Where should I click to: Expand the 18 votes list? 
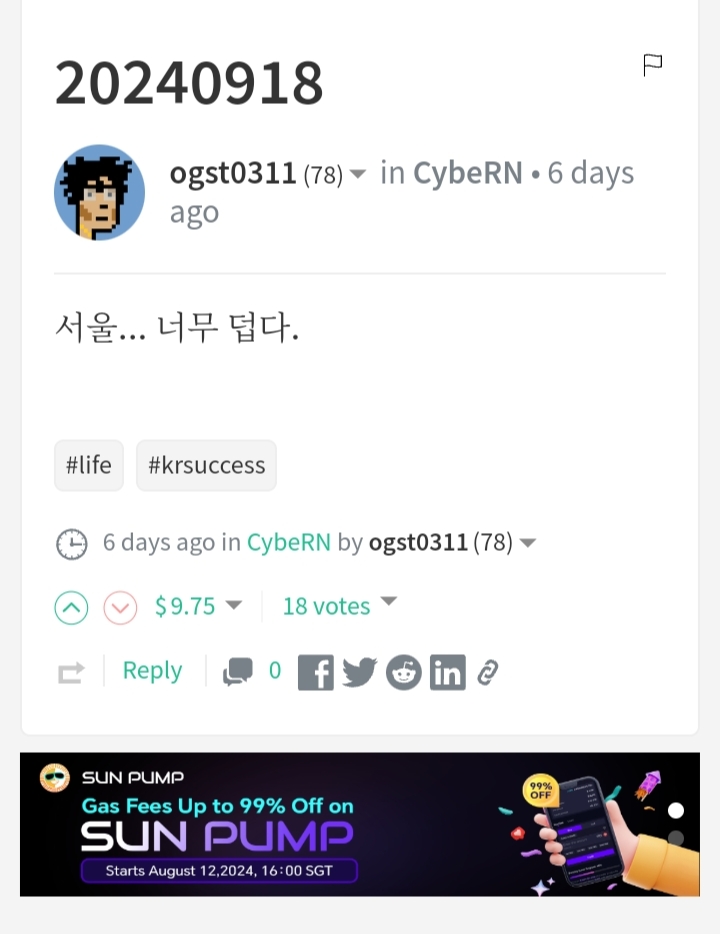coord(388,600)
